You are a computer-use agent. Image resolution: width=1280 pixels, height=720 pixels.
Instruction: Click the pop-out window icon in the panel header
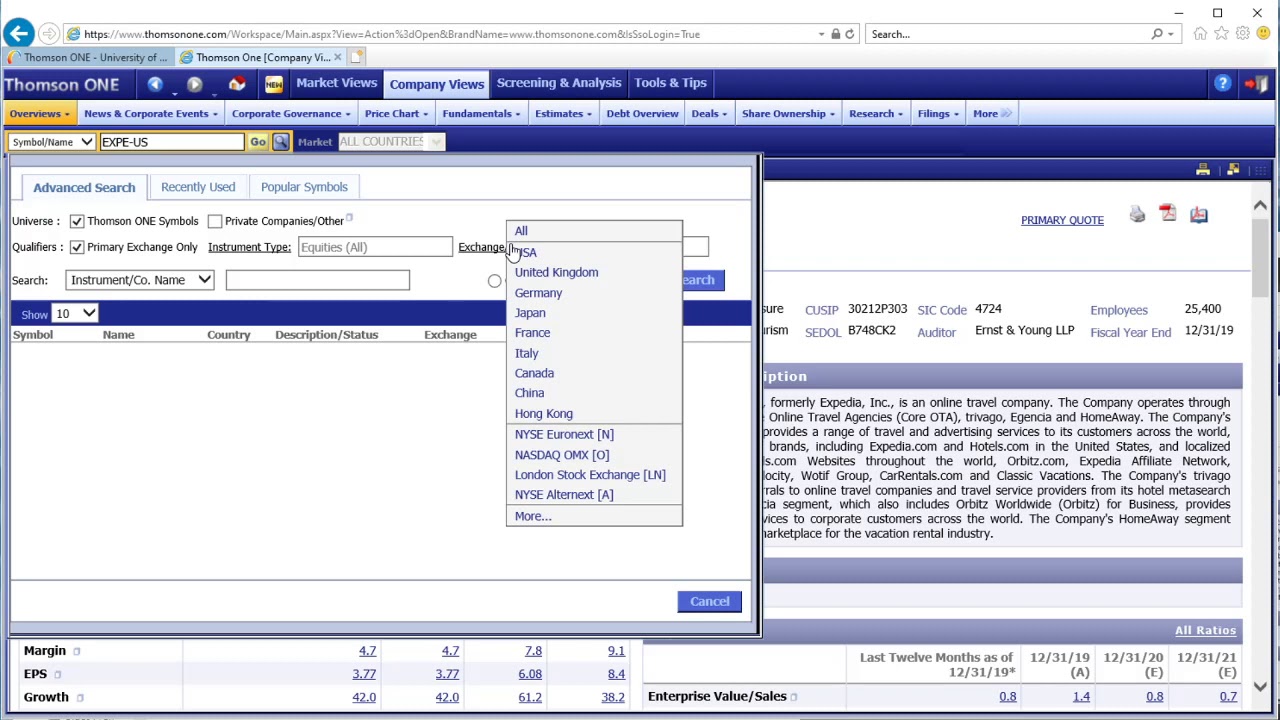click(1233, 169)
